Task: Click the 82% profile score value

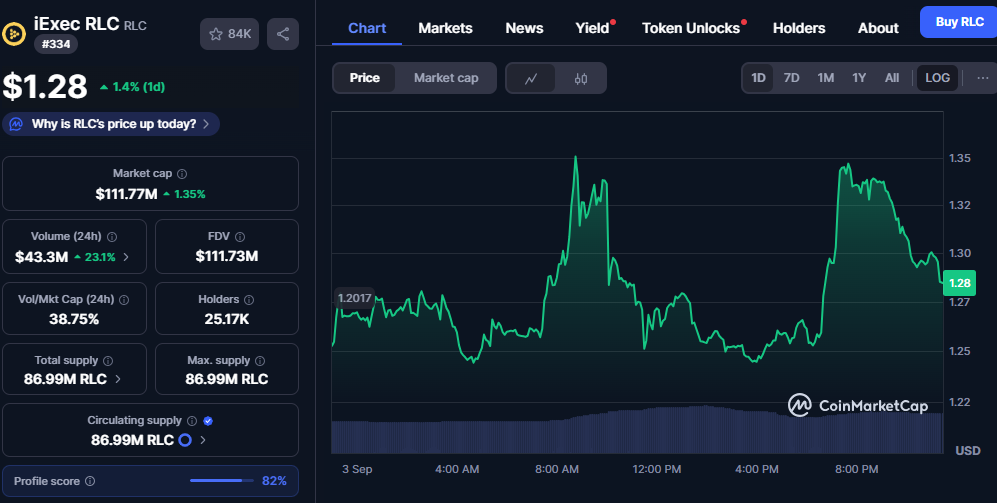Action: (274, 481)
